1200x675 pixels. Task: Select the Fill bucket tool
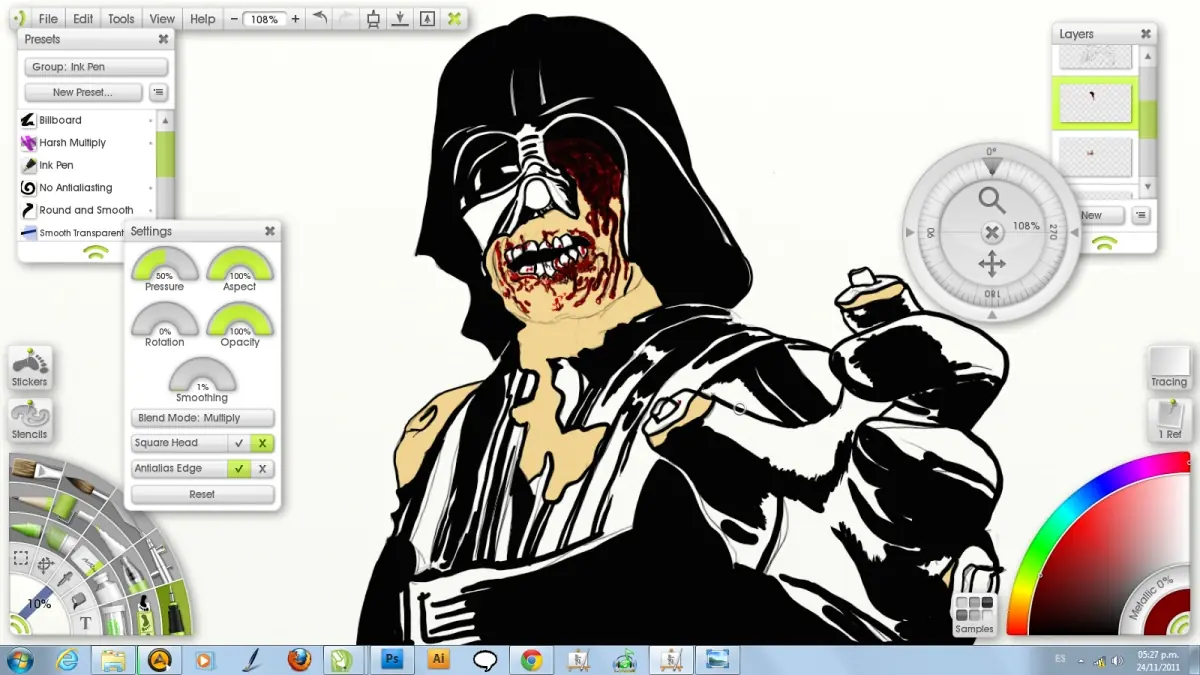pos(78,601)
